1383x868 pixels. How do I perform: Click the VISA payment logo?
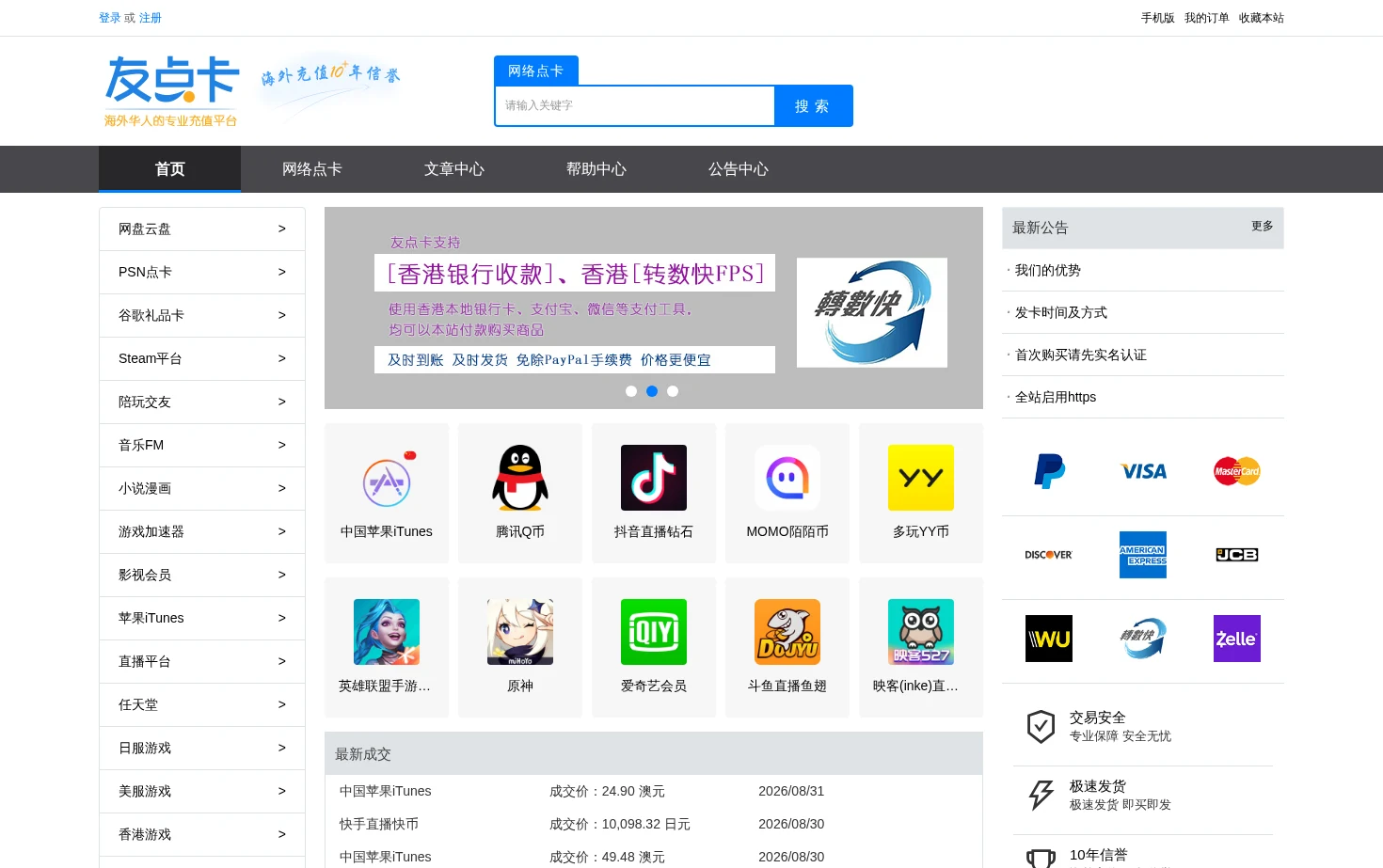pyautogui.click(x=1143, y=471)
